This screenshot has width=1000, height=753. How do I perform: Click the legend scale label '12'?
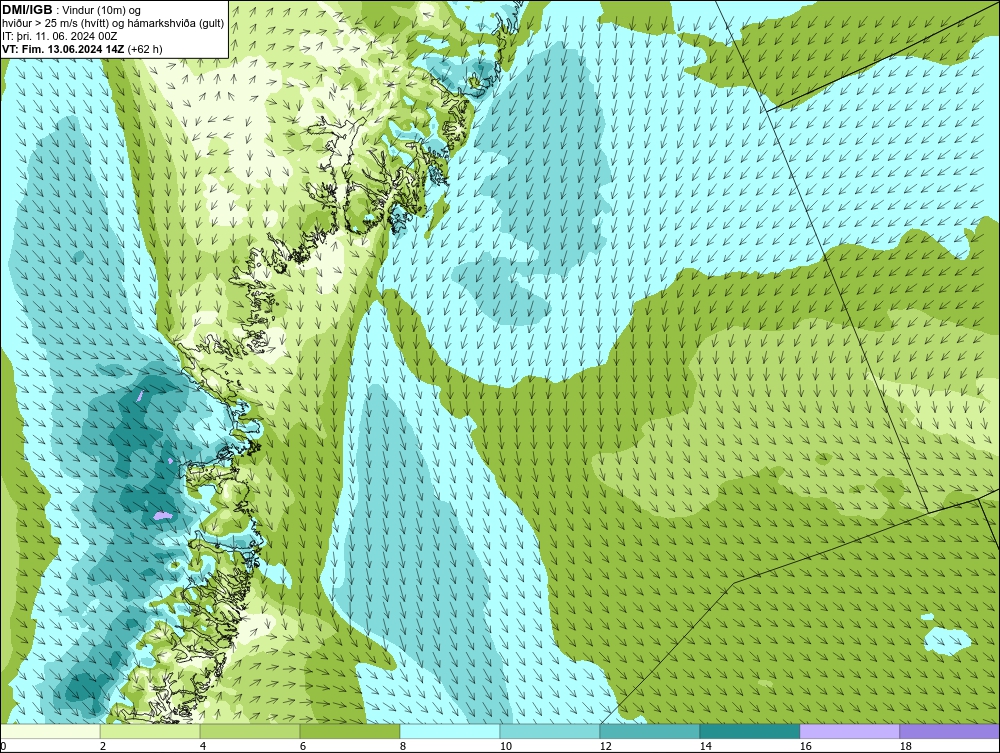606,746
